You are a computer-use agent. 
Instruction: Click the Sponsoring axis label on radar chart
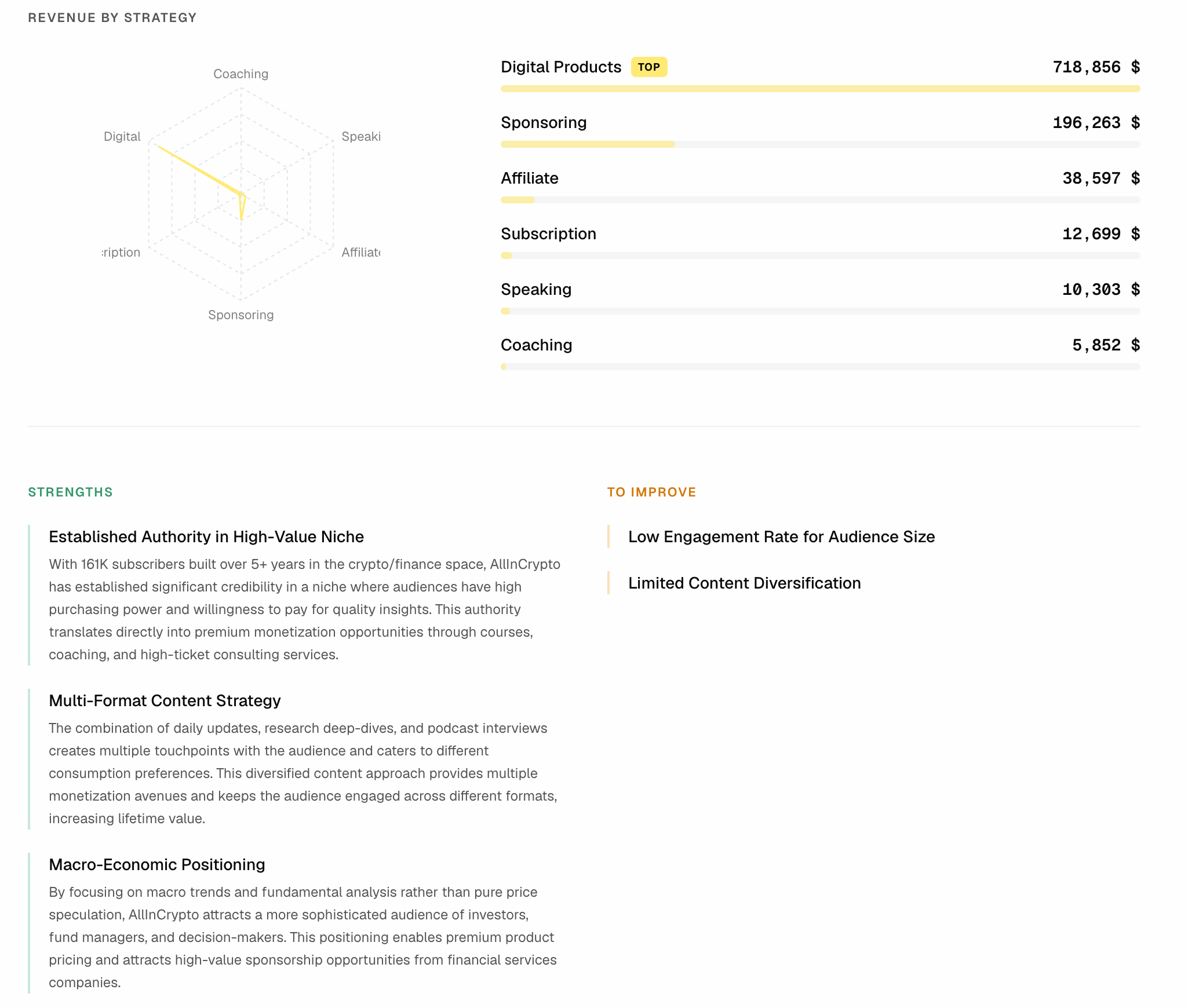[240, 315]
